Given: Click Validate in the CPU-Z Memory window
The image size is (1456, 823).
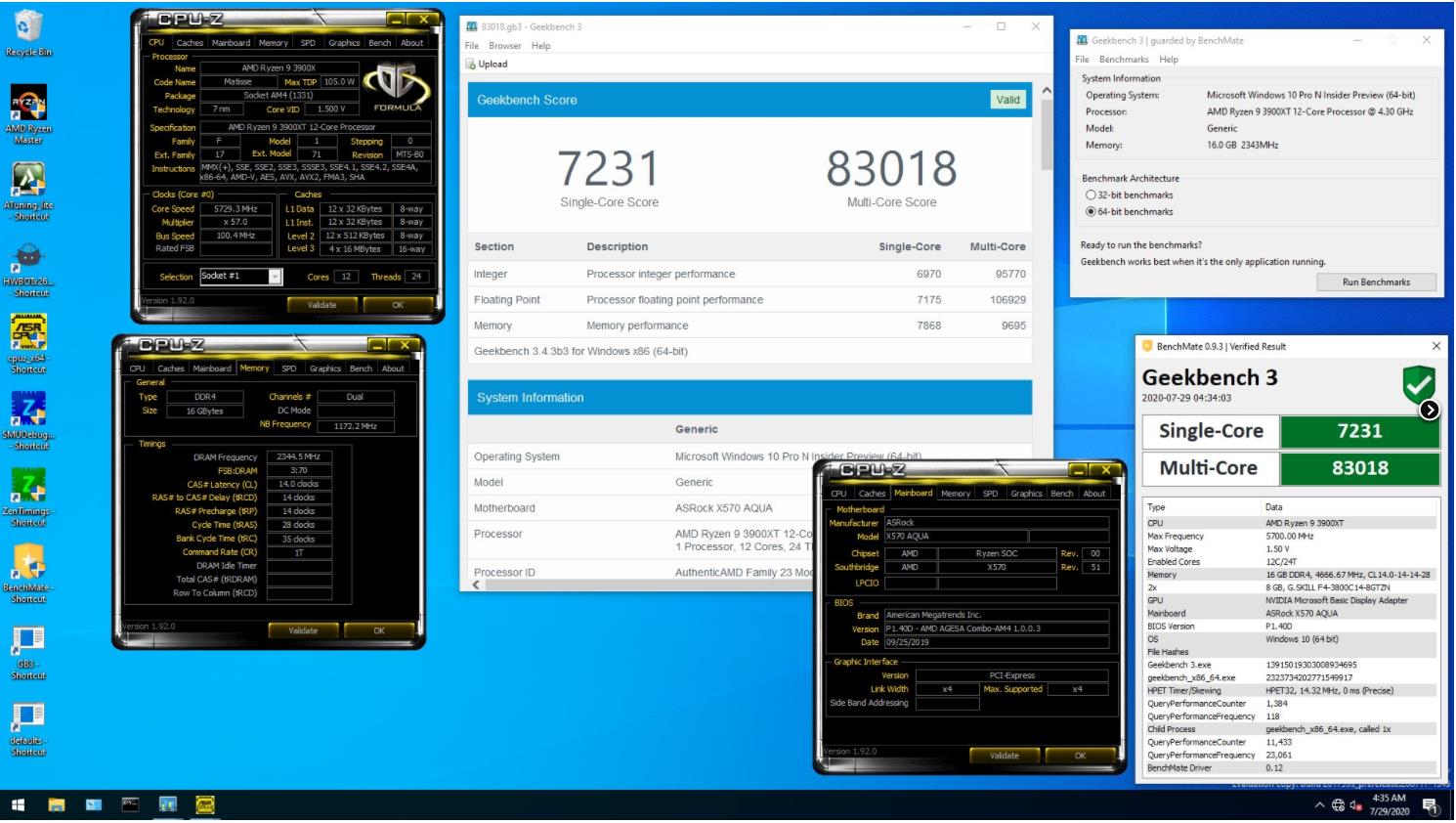Looking at the screenshot, I should tap(304, 630).
